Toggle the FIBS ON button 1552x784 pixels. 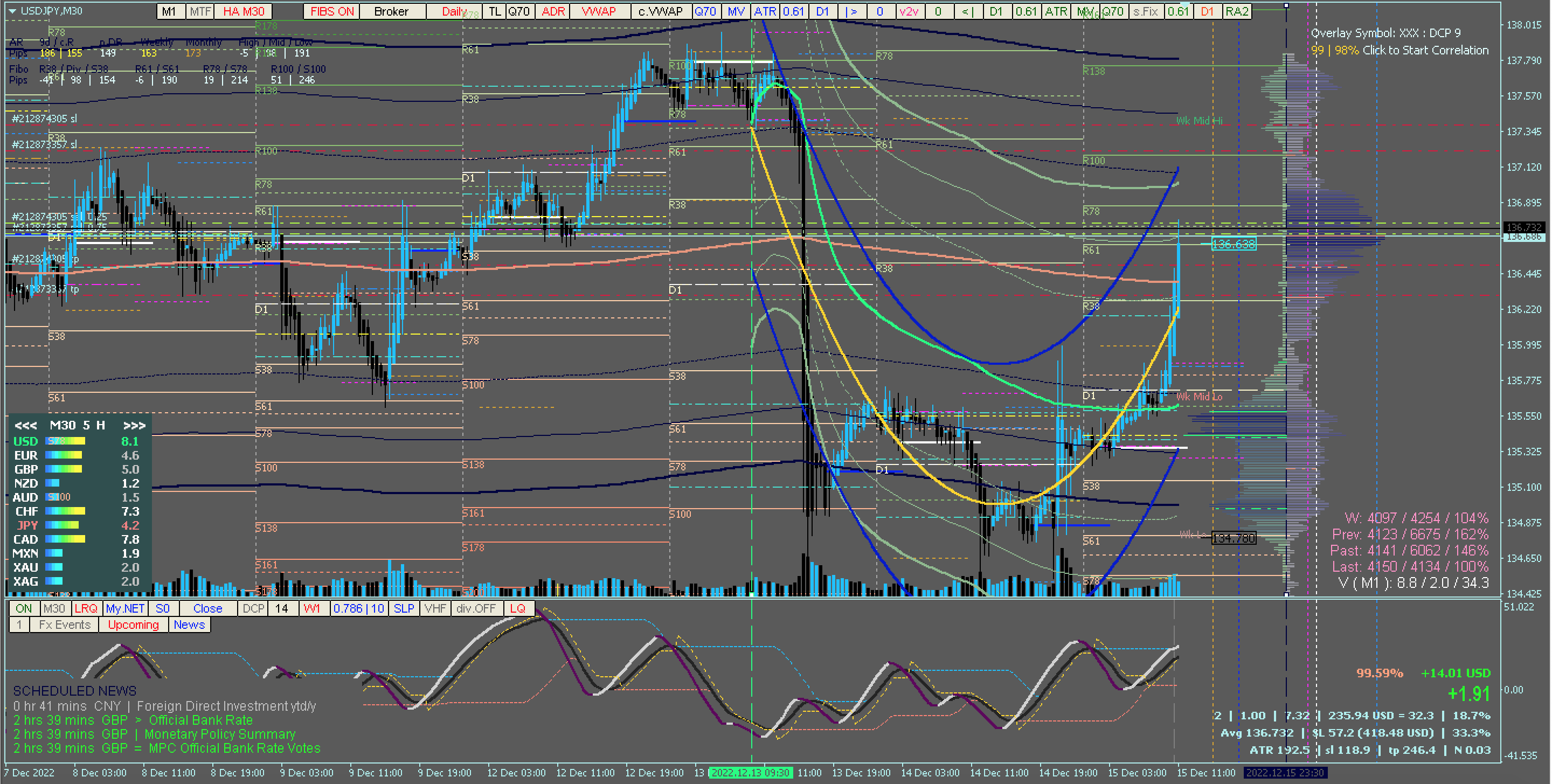[x=331, y=11]
